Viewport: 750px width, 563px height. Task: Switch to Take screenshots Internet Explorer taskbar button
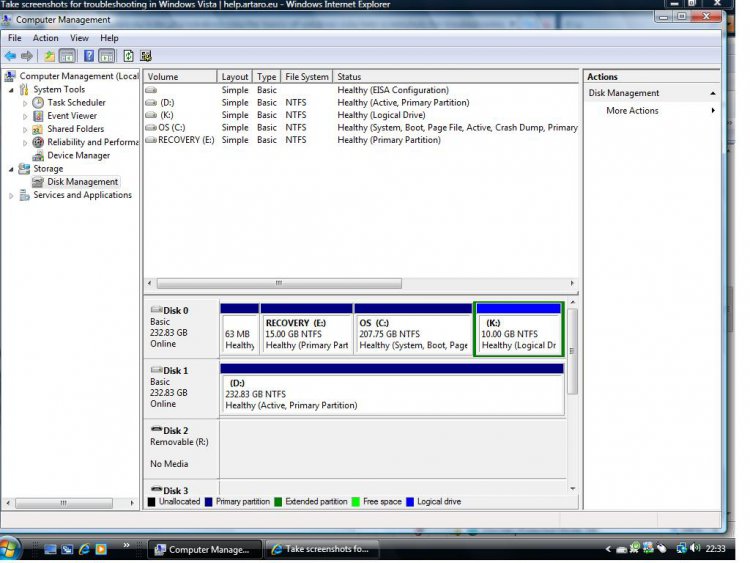tap(323, 549)
